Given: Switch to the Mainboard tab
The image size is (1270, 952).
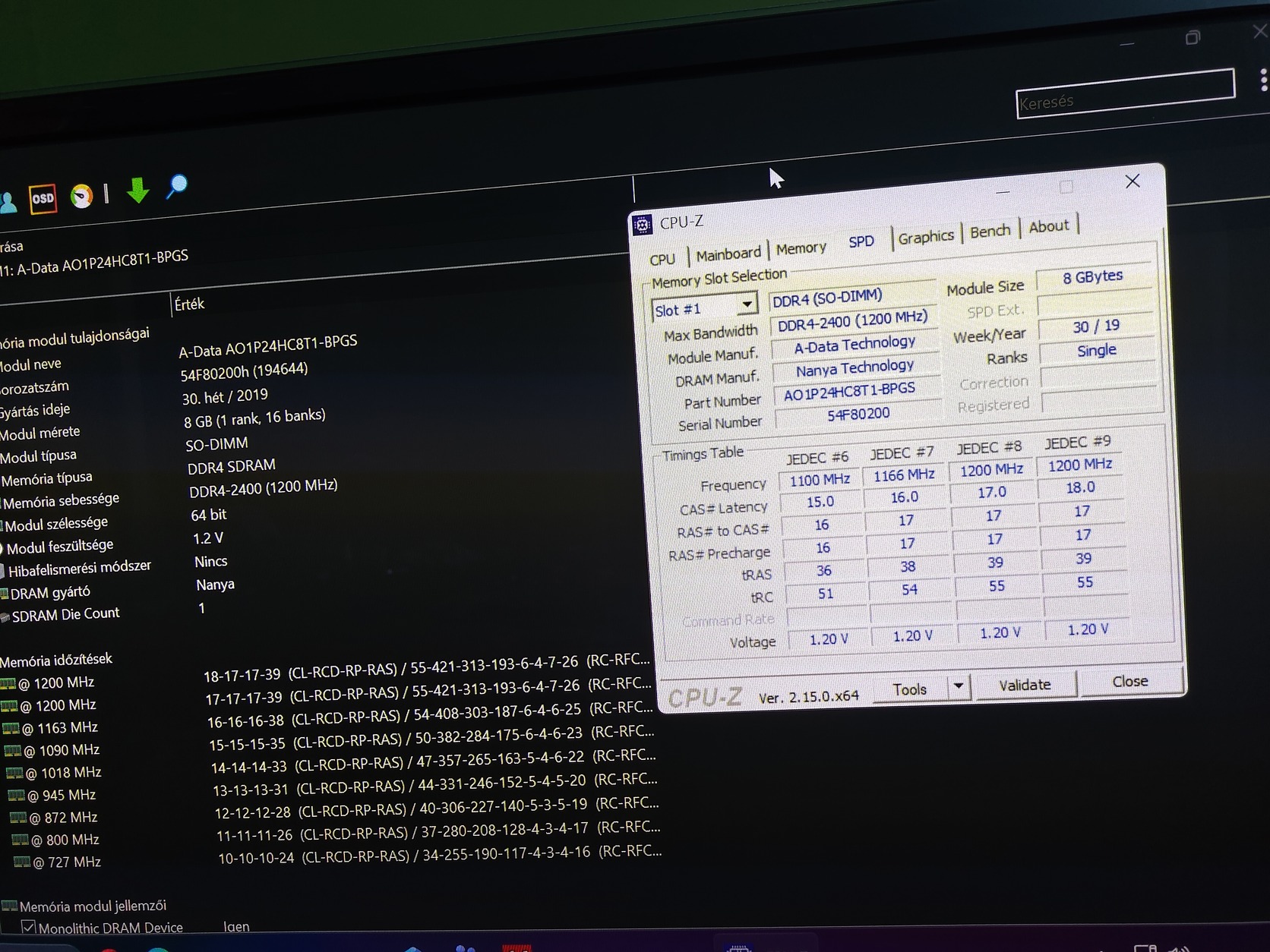Looking at the screenshot, I should (728, 254).
